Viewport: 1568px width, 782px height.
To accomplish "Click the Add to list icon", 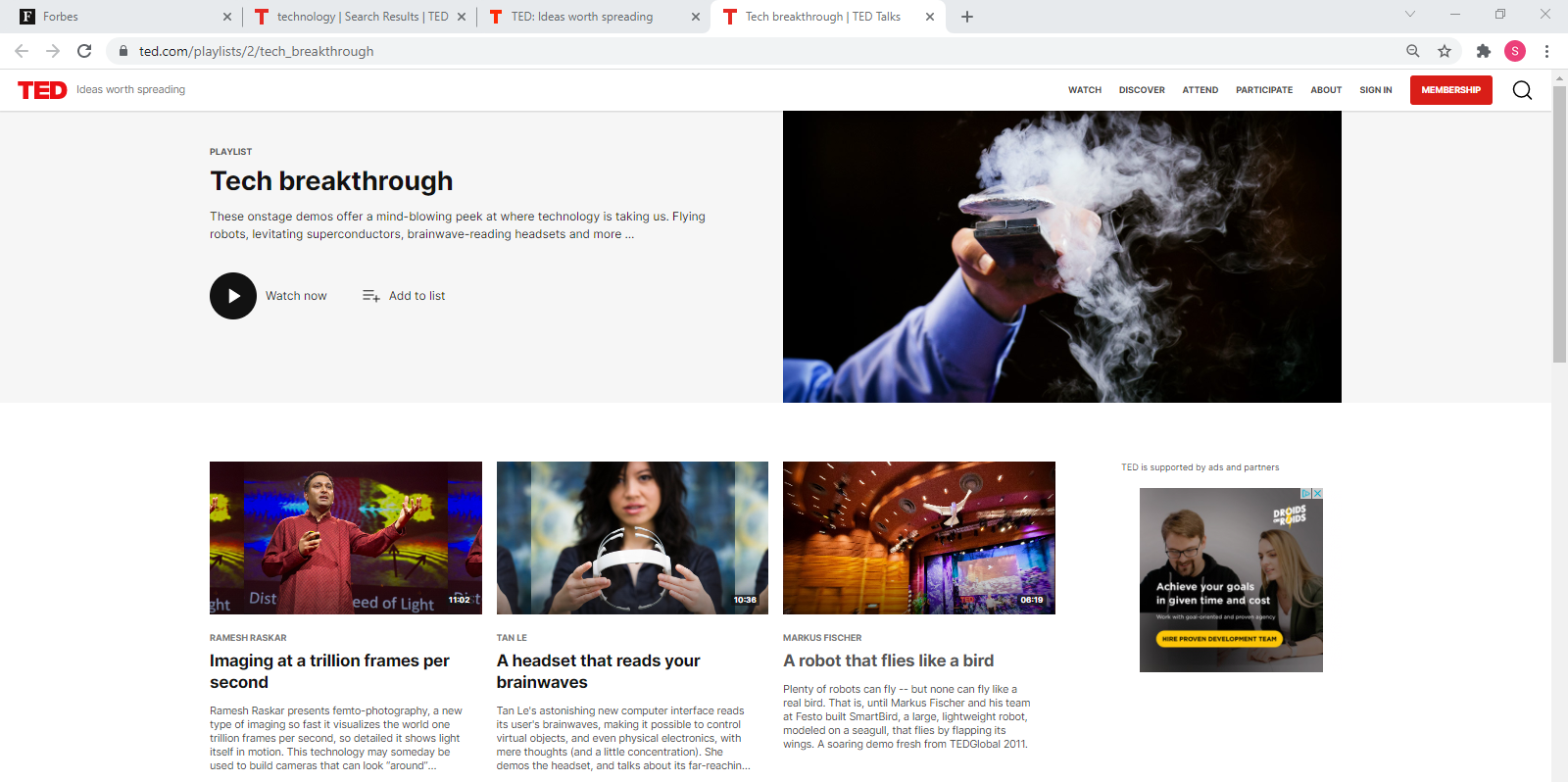I will (370, 296).
